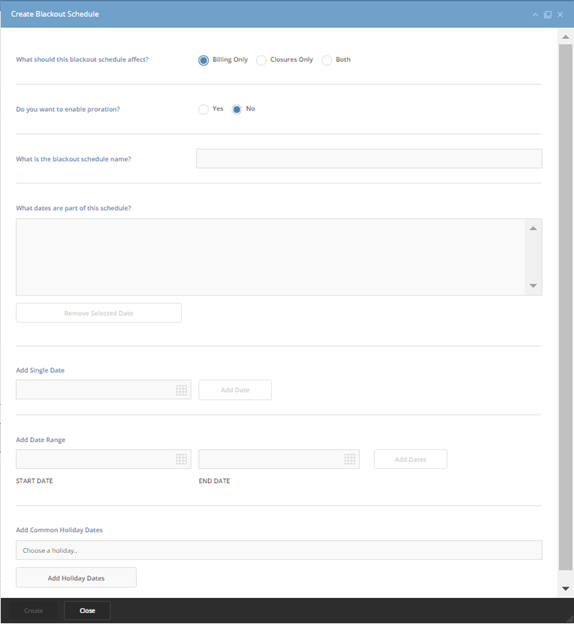This screenshot has height=624, width=574.
Task: Open calendar picker for End Date
Action: [350, 459]
